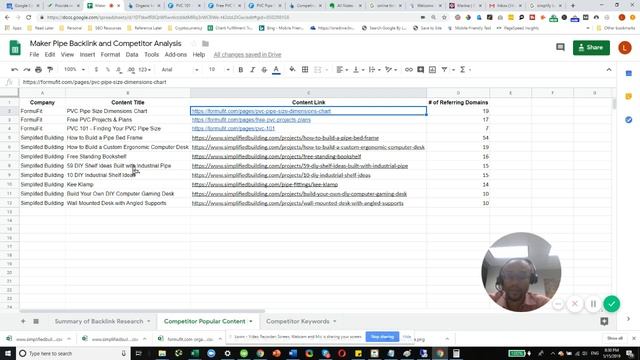
Task: Open the font size 10 dropdown
Action: 219,70
